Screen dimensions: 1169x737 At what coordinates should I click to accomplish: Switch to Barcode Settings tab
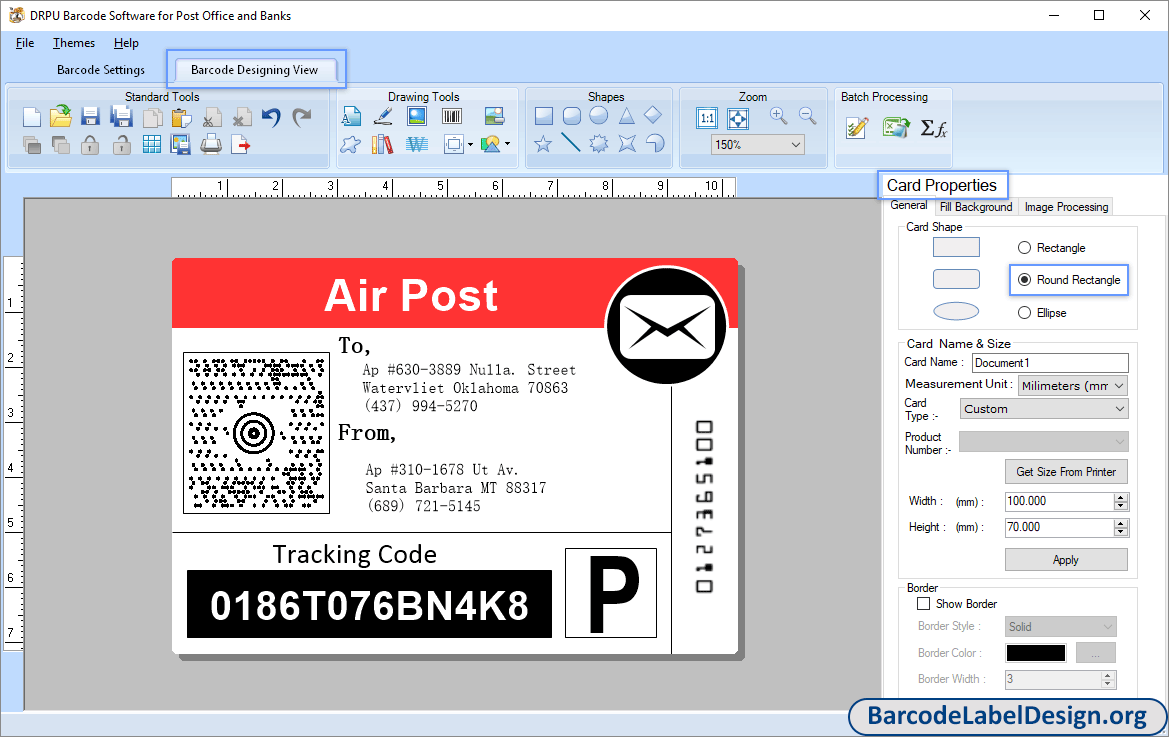pos(101,70)
